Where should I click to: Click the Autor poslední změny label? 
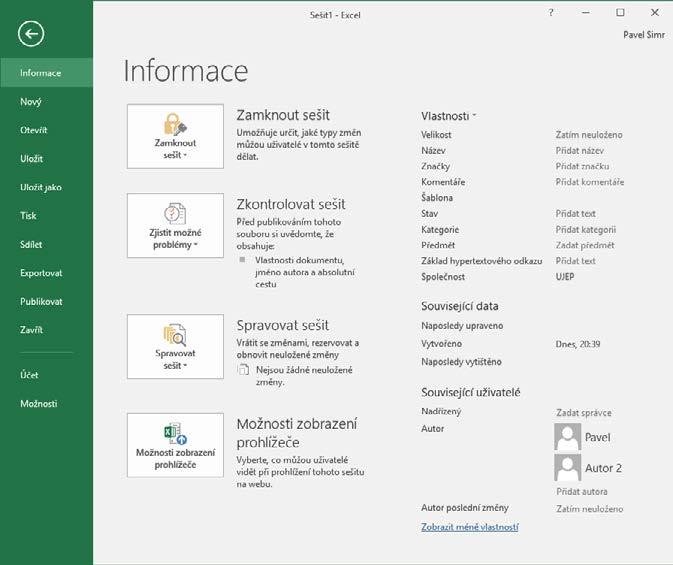(x=464, y=507)
